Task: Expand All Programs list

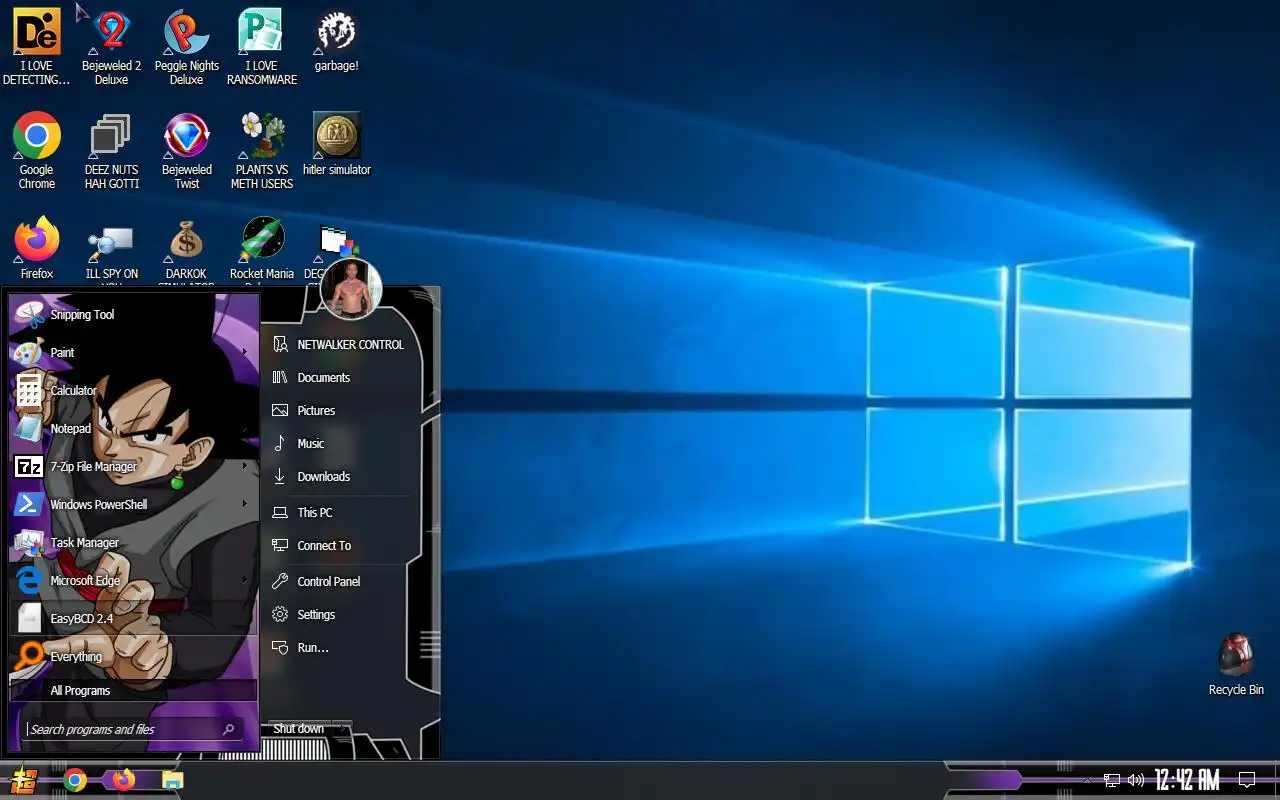Action: [x=133, y=691]
